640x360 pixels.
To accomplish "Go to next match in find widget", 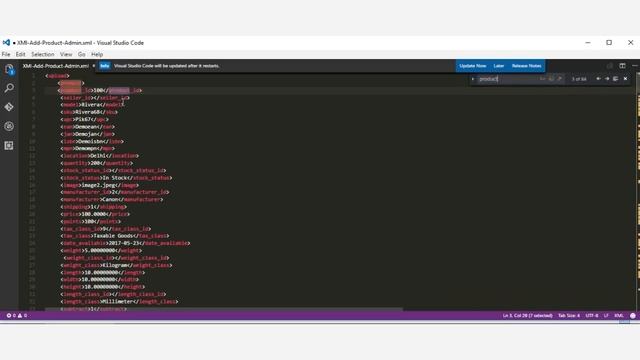I will 607,79.
